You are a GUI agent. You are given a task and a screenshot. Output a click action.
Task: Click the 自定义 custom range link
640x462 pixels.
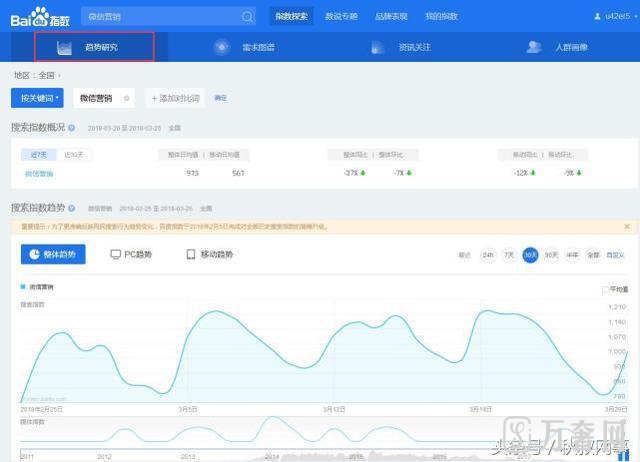[615, 255]
